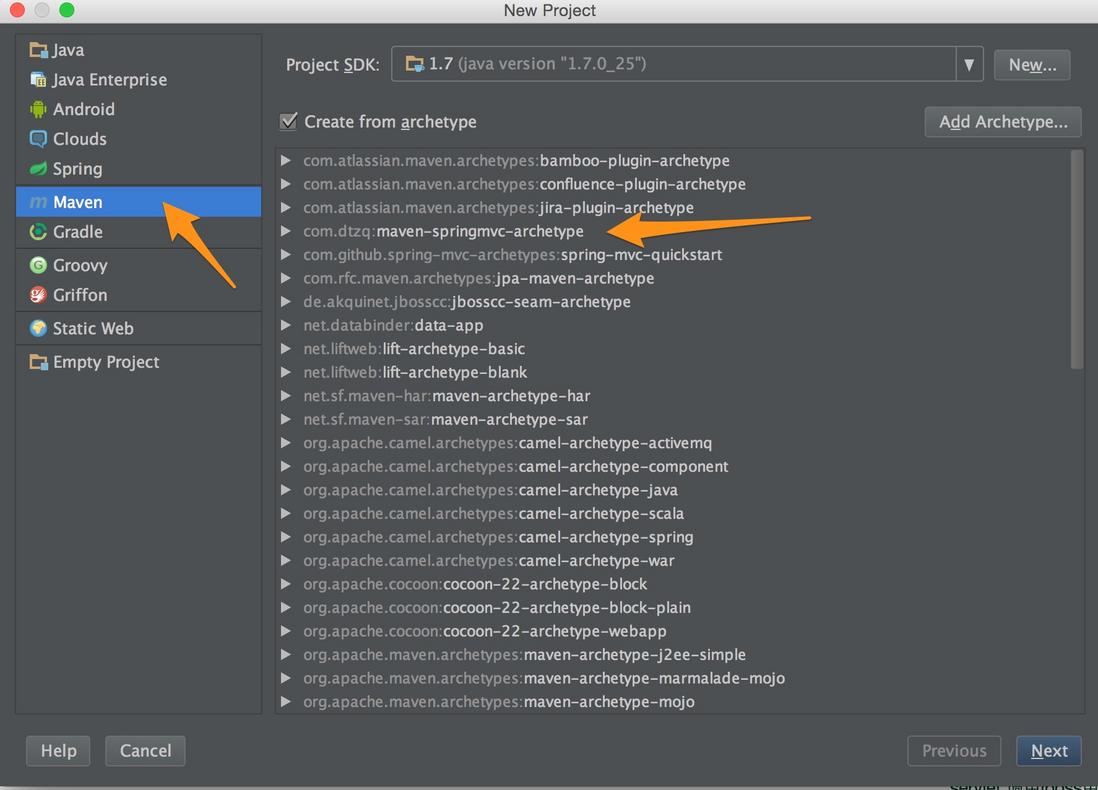The height and width of the screenshot is (790, 1098).
Task: Expand maven-springmvc-archetype node
Action: (286, 231)
